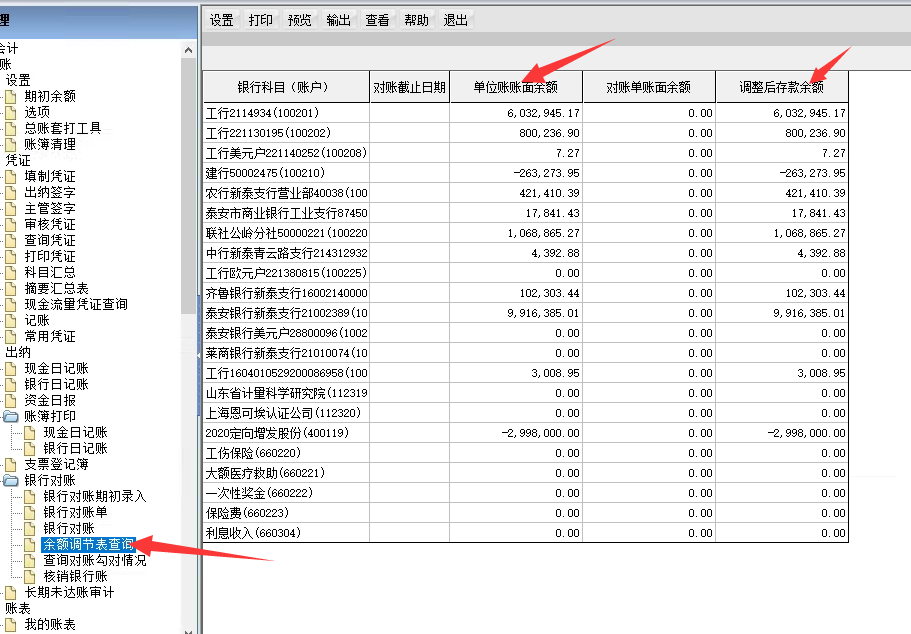Click the document icon beside 选项
911x634 pixels.
click(x=10, y=112)
